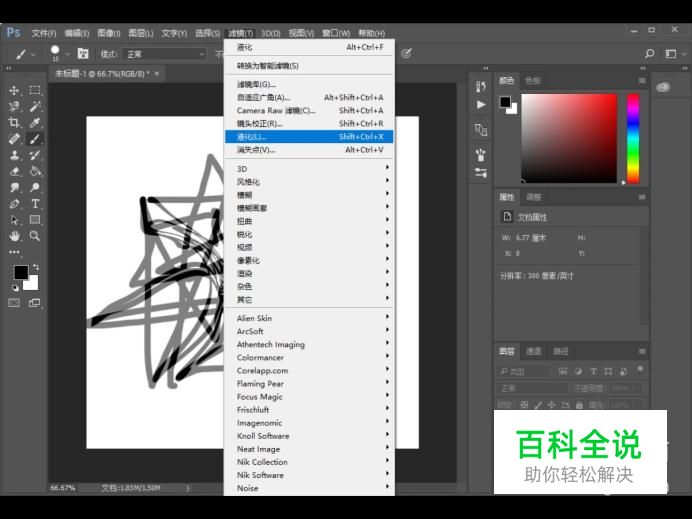The height and width of the screenshot is (519, 692).
Task: Select the Rectangular Marquee tool
Action: pos(35,90)
